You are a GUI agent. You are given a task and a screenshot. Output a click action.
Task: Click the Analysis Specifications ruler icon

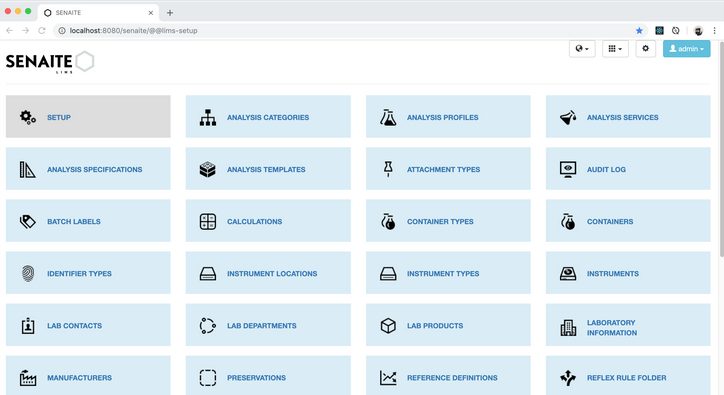(28, 170)
